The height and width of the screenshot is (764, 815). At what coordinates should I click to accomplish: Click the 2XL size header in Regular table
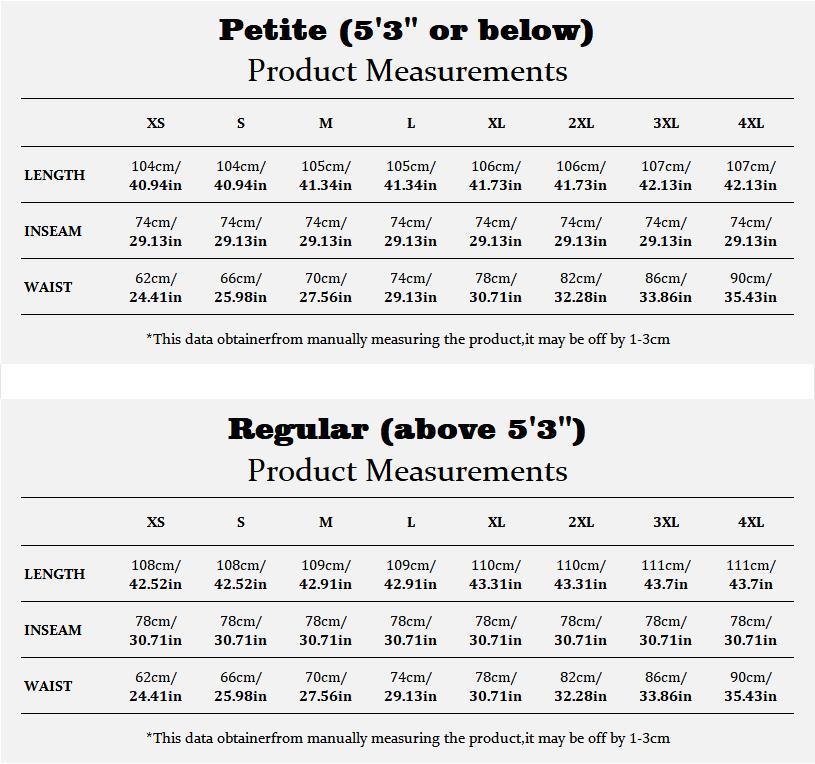tap(581, 522)
